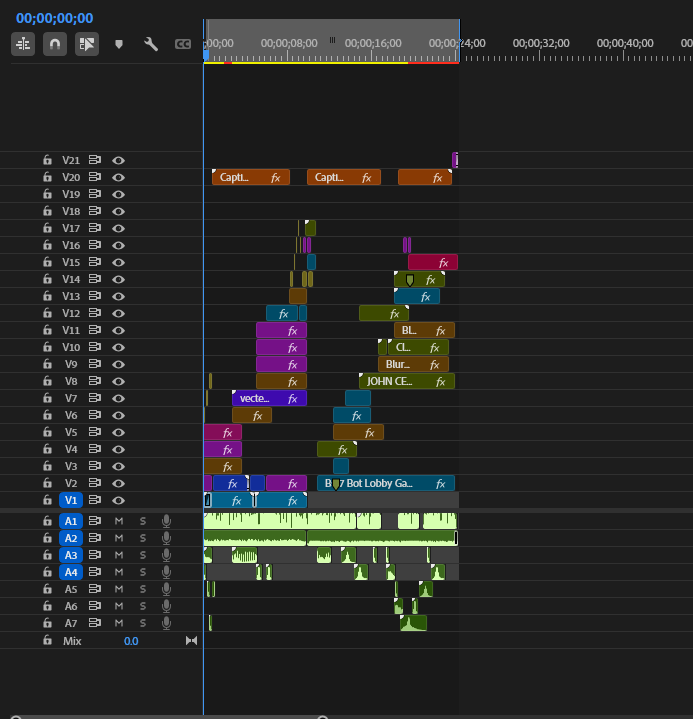The image size is (693, 719).
Task: Mute audio track A1
Action: (119, 521)
